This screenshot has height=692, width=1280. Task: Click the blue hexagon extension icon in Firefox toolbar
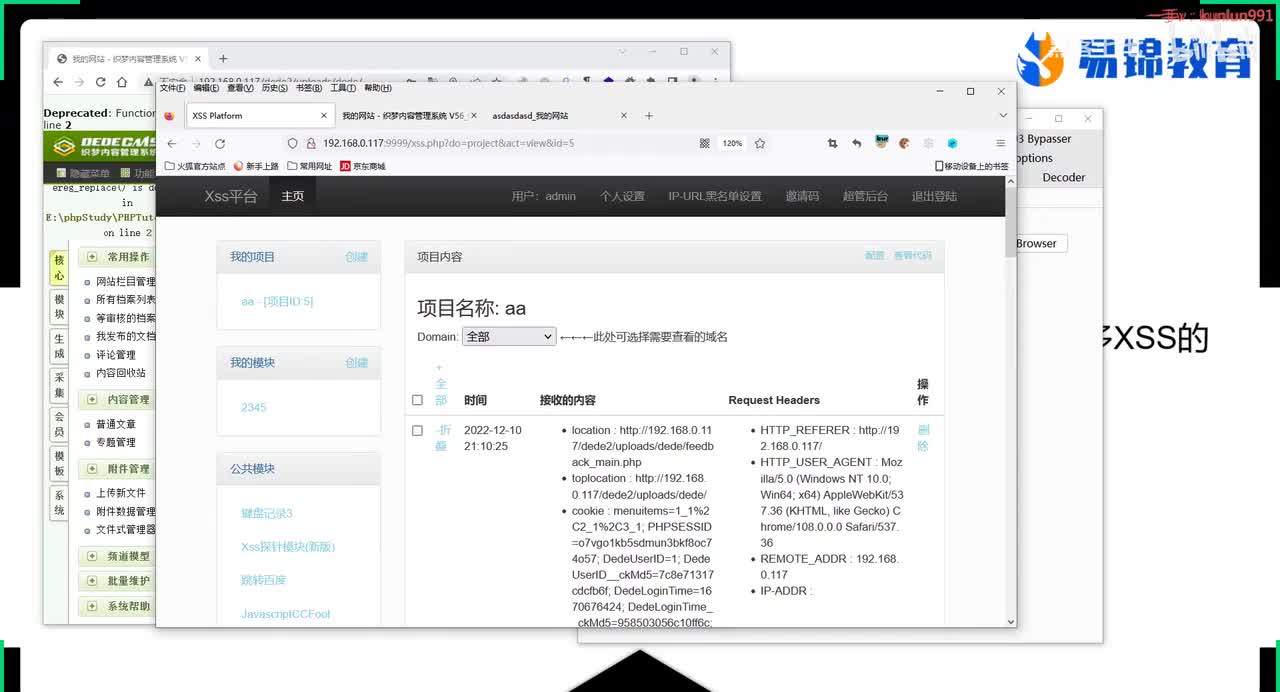point(952,143)
